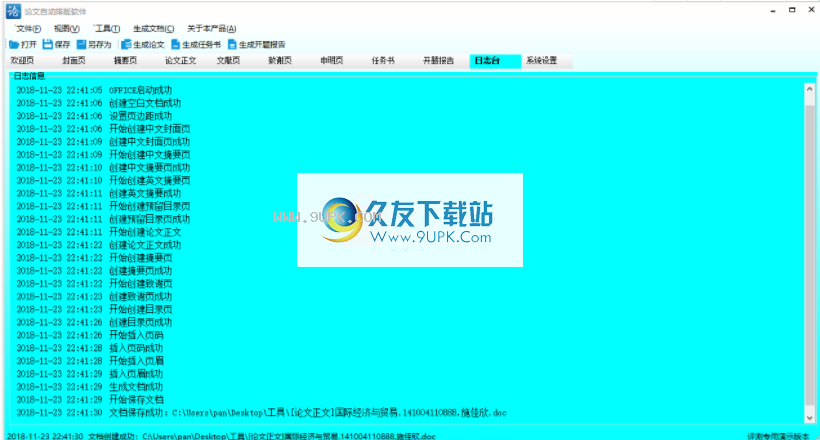The image size is (820, 440).
Task: Click the 另存为 (Save As) toolbar button
Action: pos(94,44)
